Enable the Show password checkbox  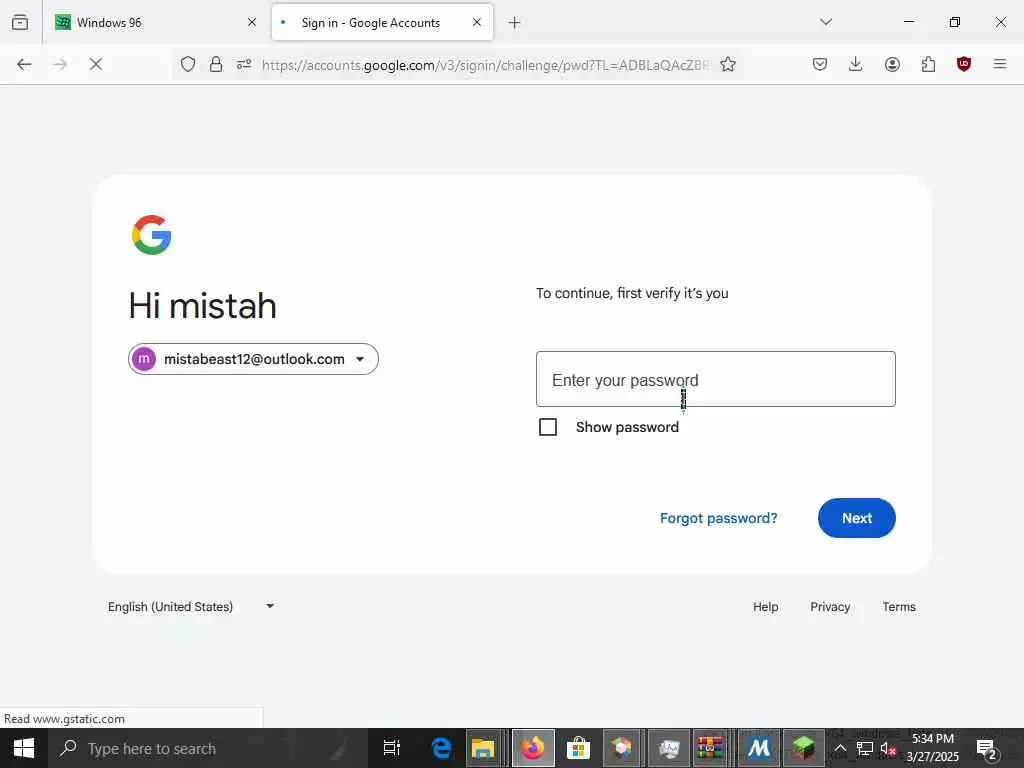tap(548, 427)
